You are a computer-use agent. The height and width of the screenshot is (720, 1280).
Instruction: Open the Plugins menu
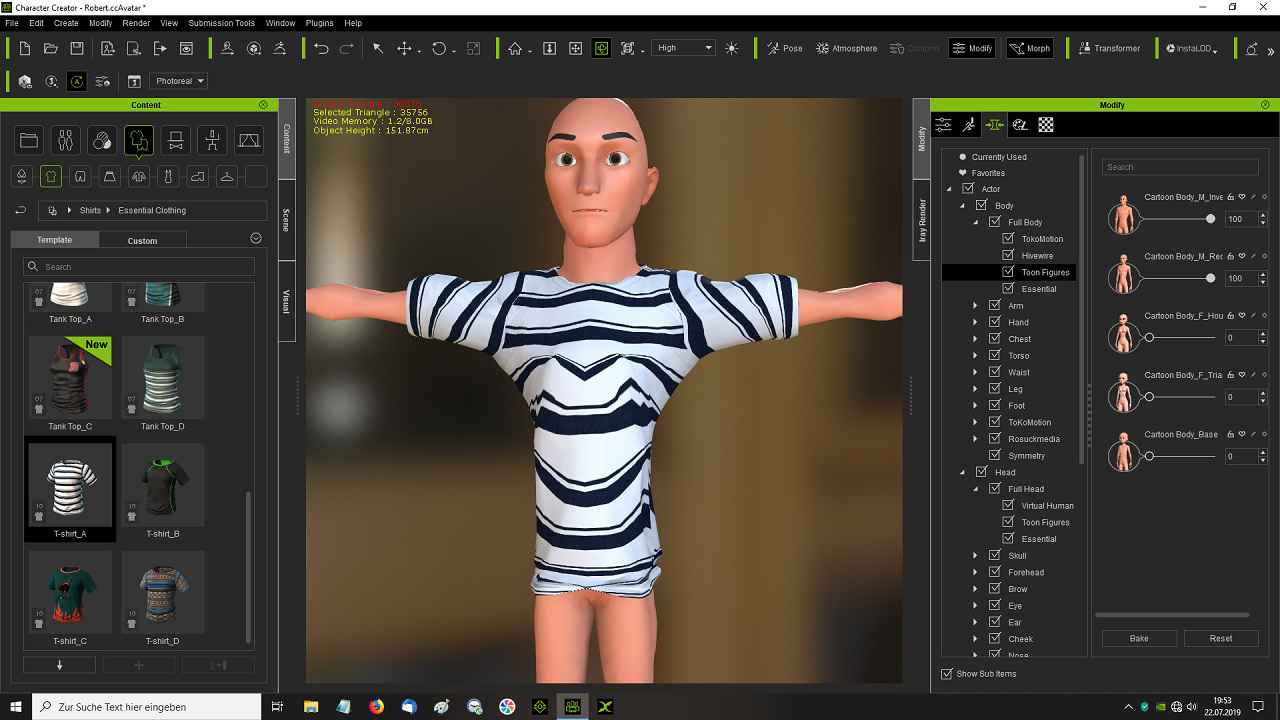(320, 23)
